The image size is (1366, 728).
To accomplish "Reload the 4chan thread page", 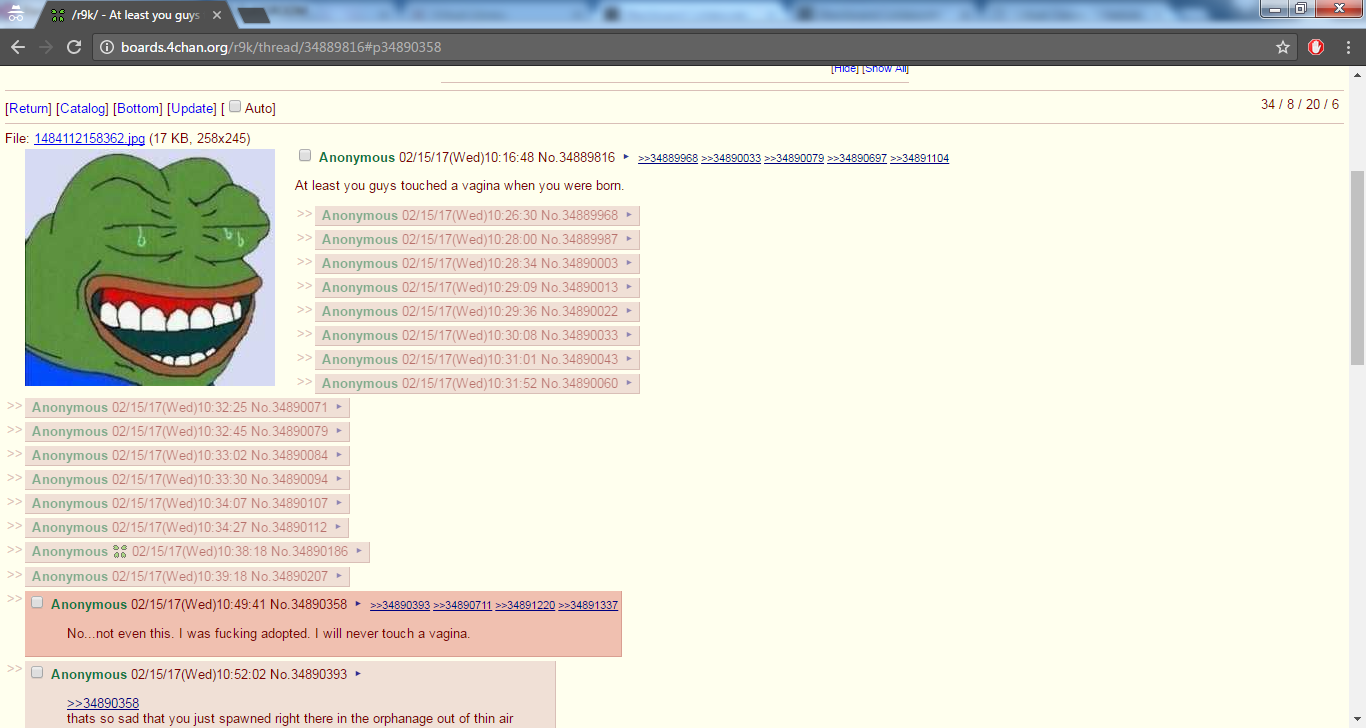I will 74,47.
